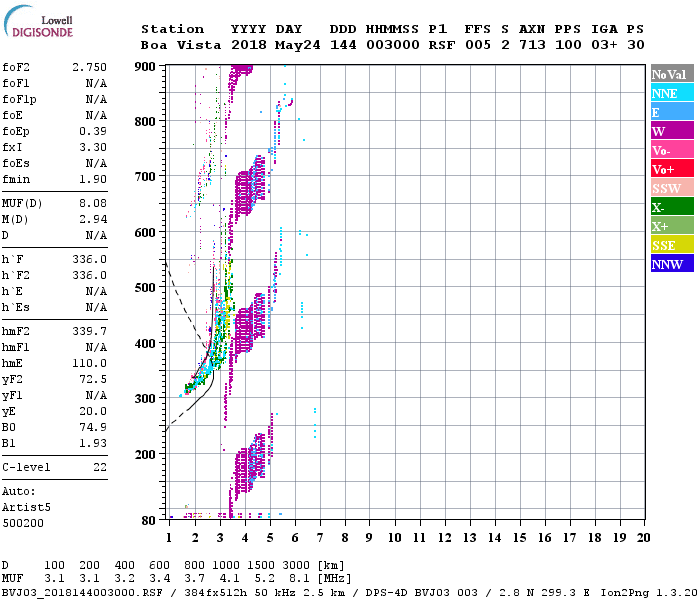This screenshot has width=700, height=600.
Task: Click the 80 km y-axis label
Action: tap(148, 520)
